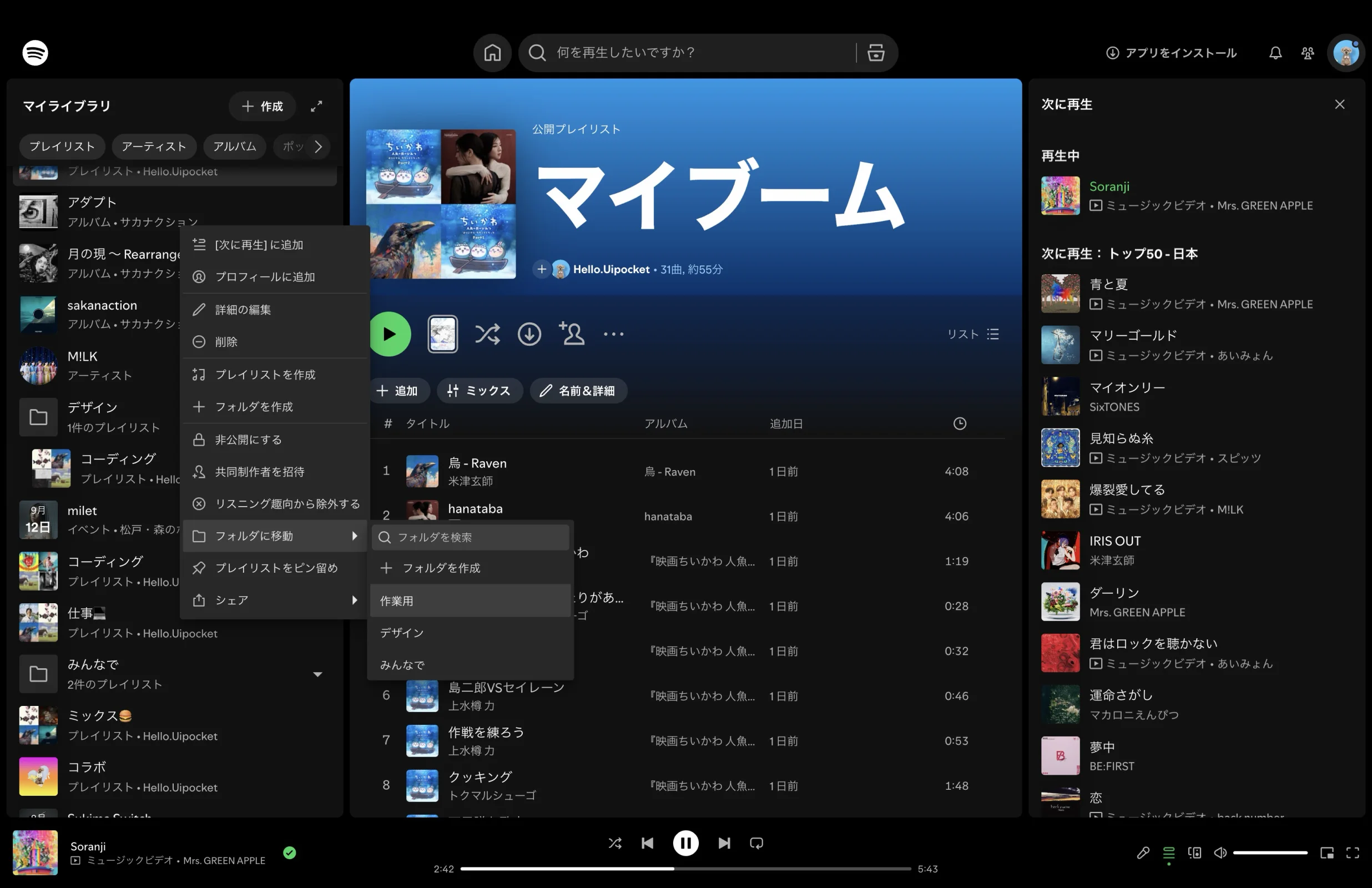The height and width of the screenshot is (888, 1372).
Task: Open the more options ellipsis for playlist
Action: 613,334
